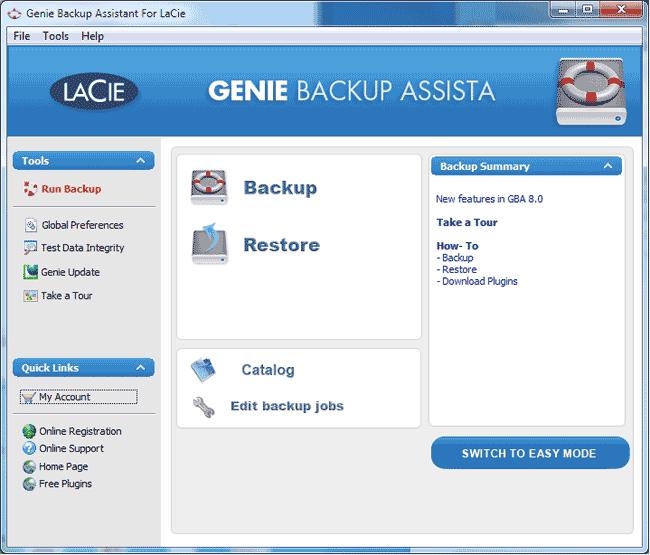The height and width of the screenshot is (555, 650).
Task: Open the Tools menu
Action: [x=56, y=36]
